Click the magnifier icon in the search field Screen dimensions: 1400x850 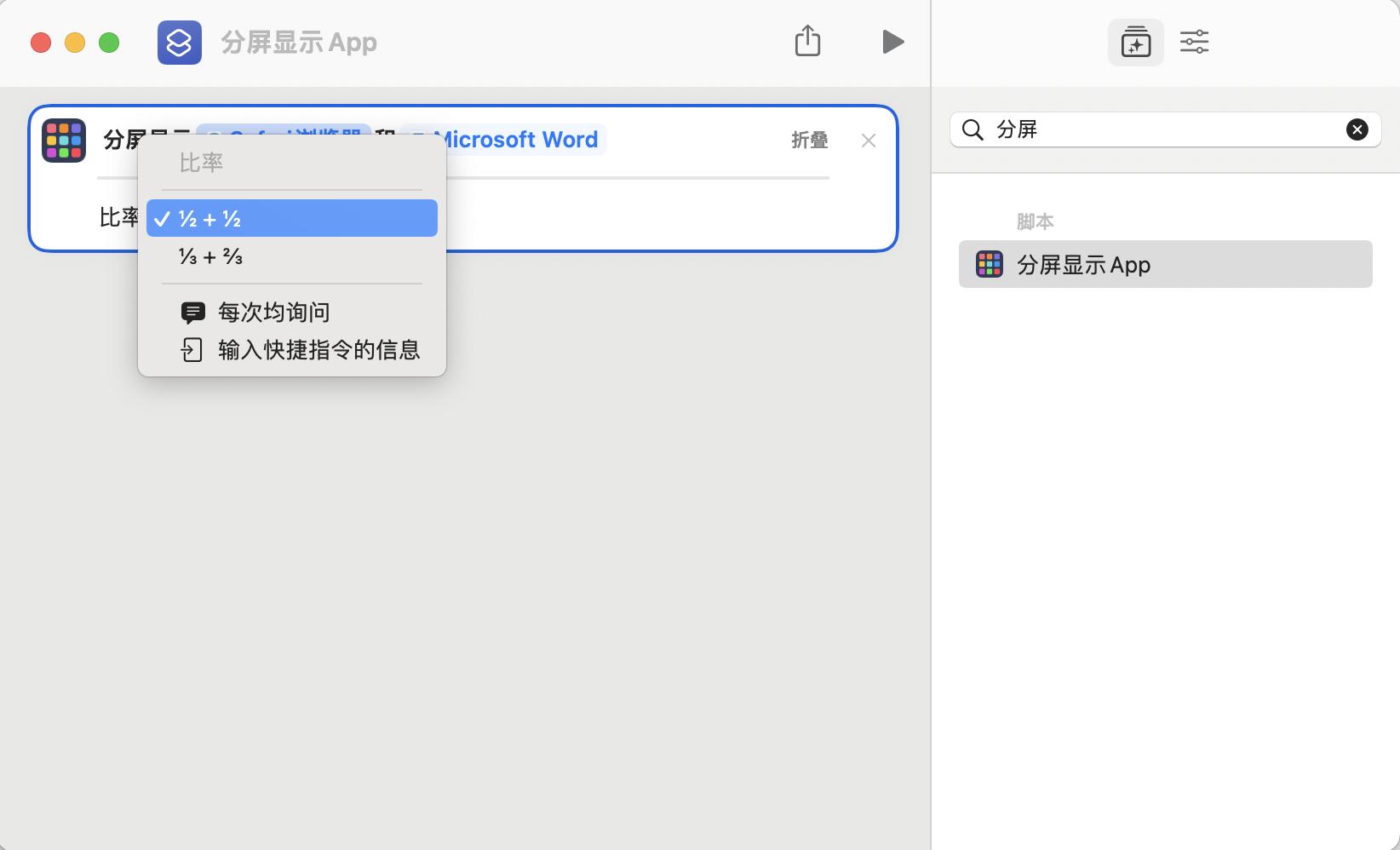coord(973,129)
